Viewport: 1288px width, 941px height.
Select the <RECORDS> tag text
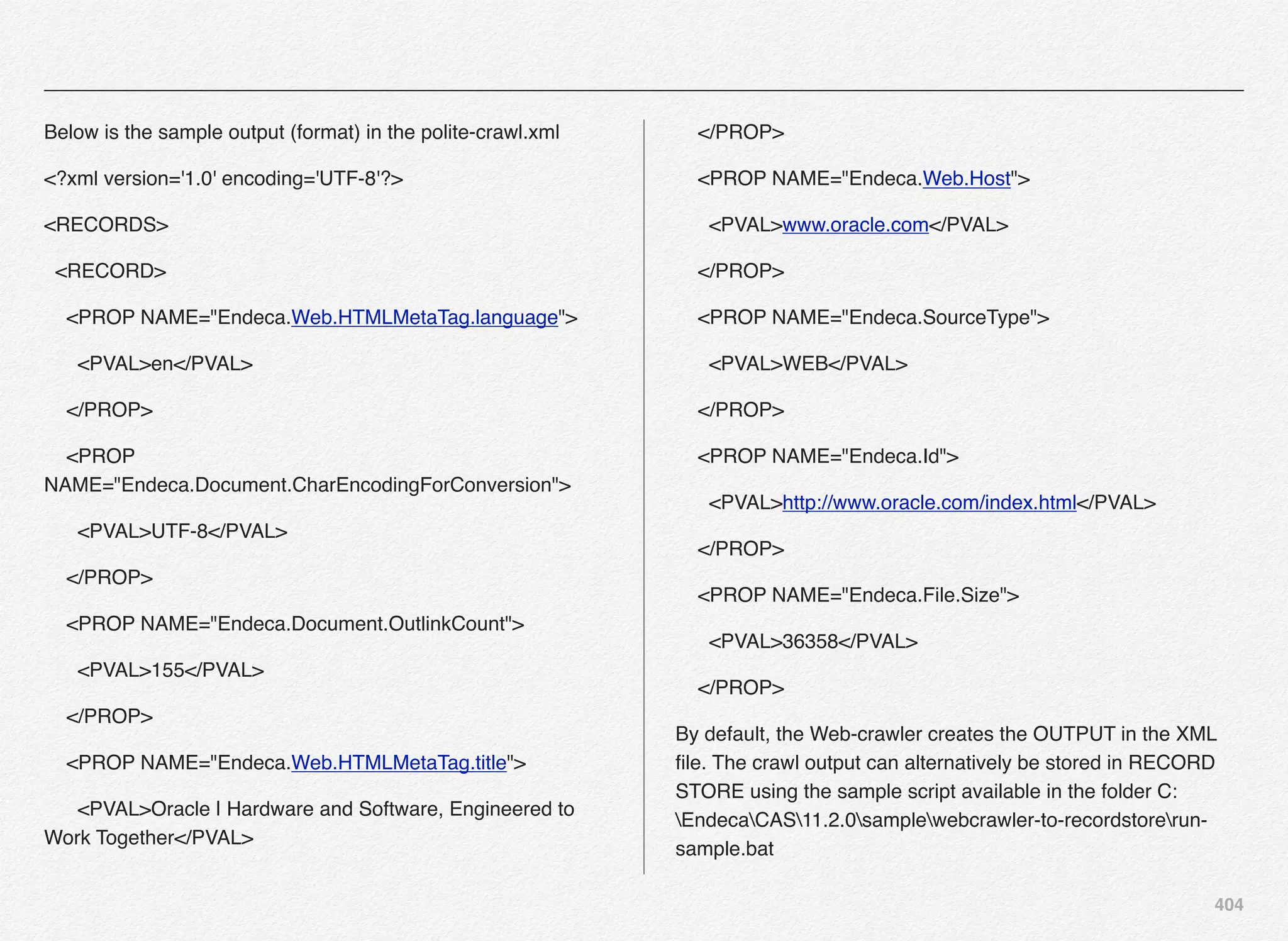point(106,225)
